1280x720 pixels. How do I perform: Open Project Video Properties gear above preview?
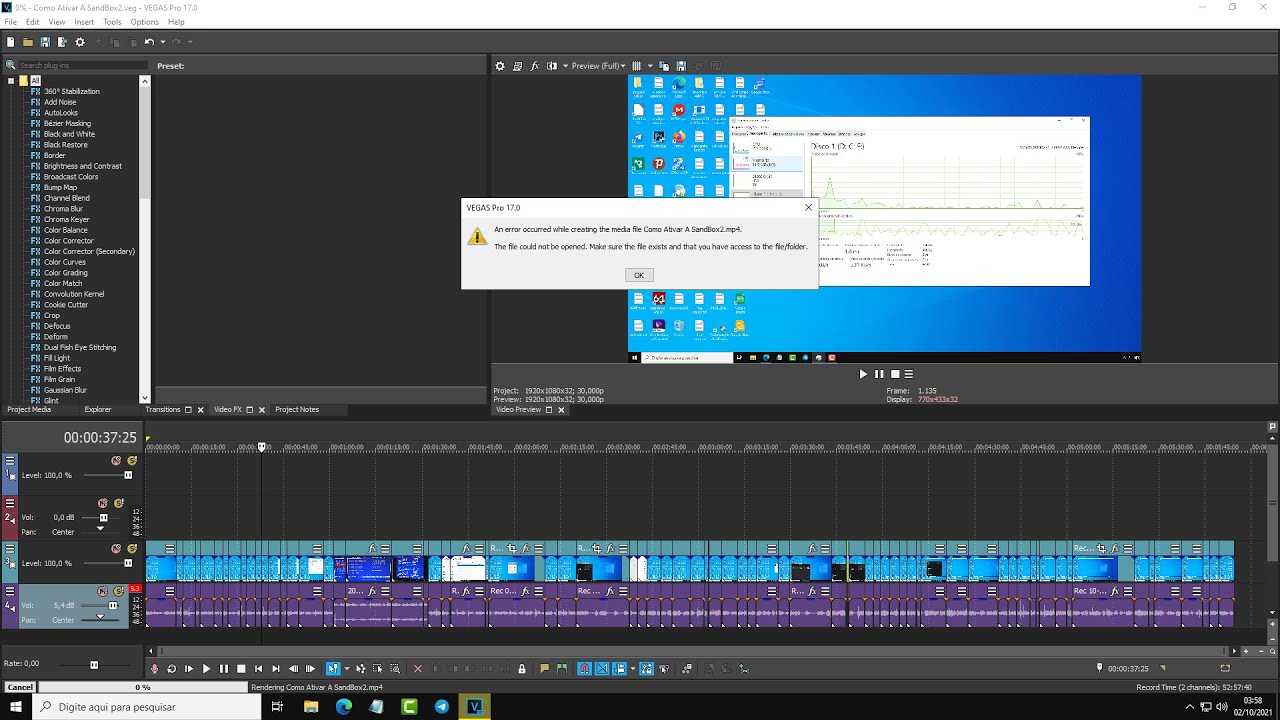point(500,66)
